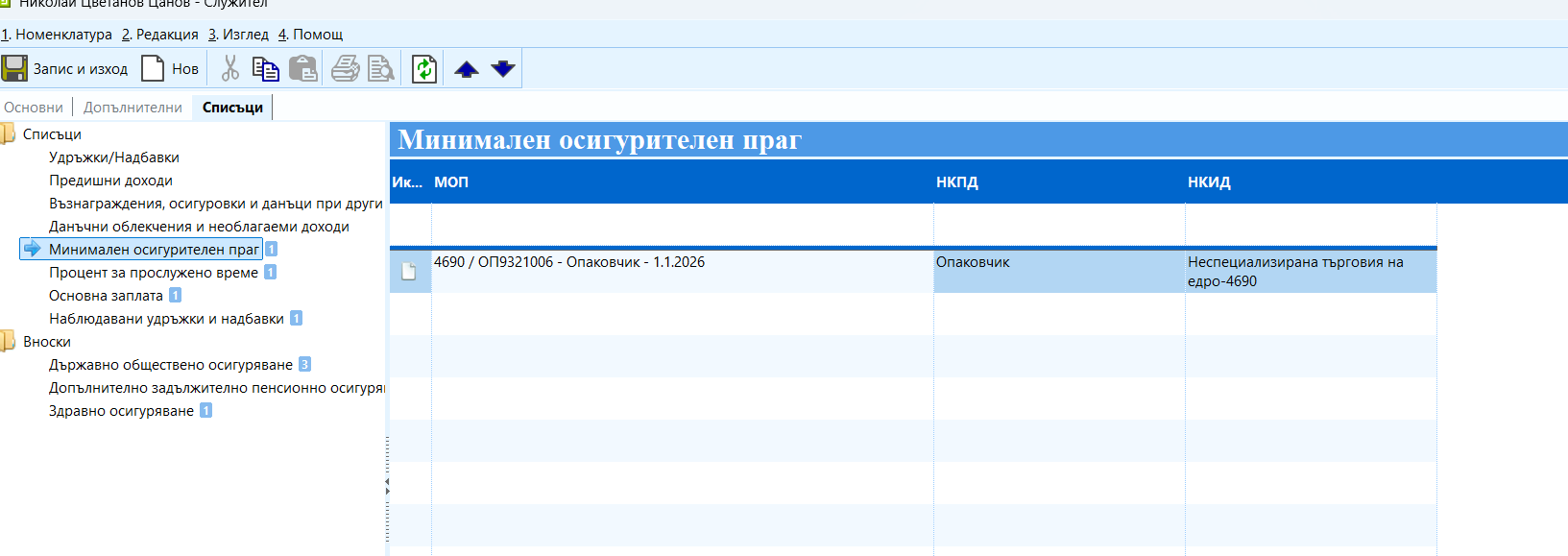Open Държавно обществено осигуряване item
Viewport: 1568px width, 556px height.
(x=171, y=365)
